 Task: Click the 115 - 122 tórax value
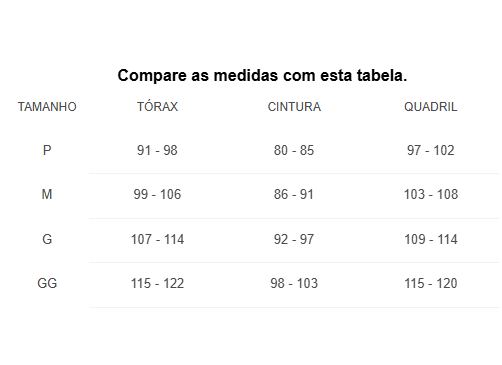point(157,283)
